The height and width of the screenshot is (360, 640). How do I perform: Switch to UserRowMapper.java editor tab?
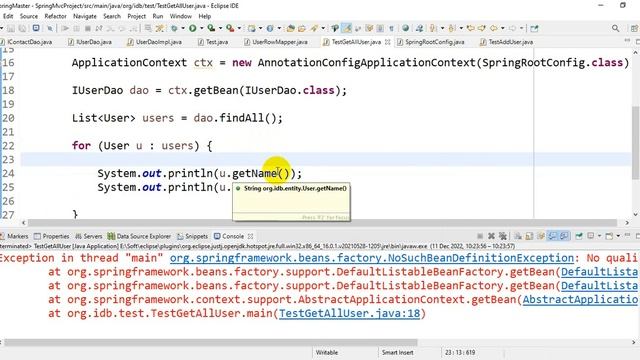276,42
